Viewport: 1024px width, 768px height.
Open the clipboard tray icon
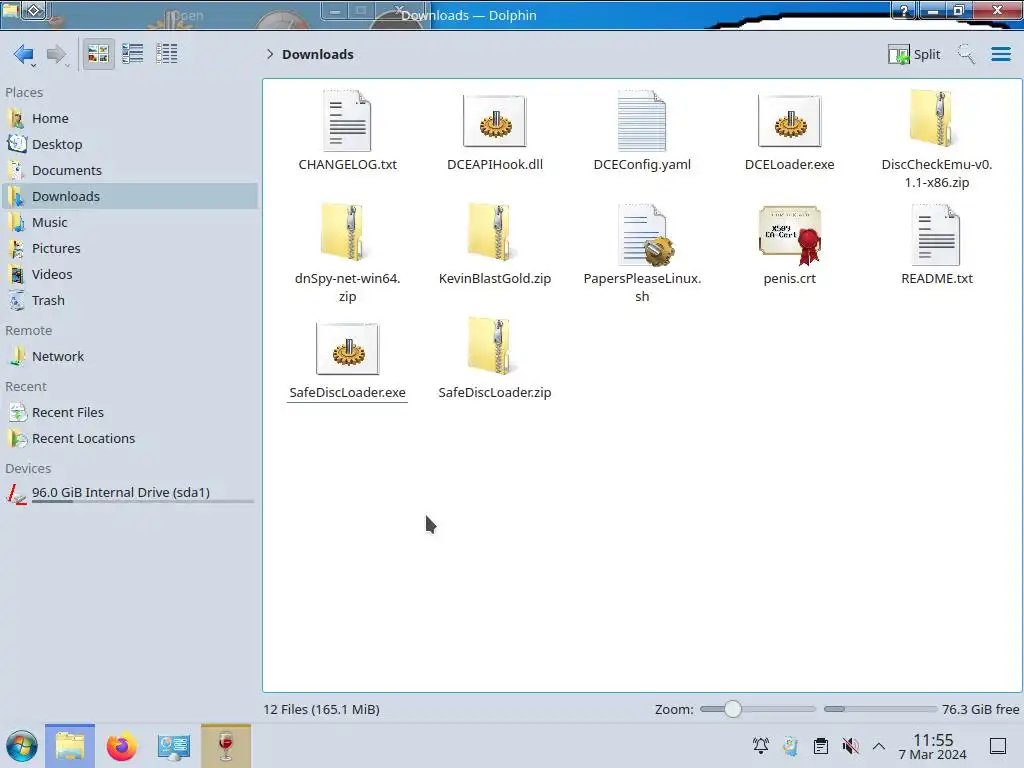(x=820, y=746)
